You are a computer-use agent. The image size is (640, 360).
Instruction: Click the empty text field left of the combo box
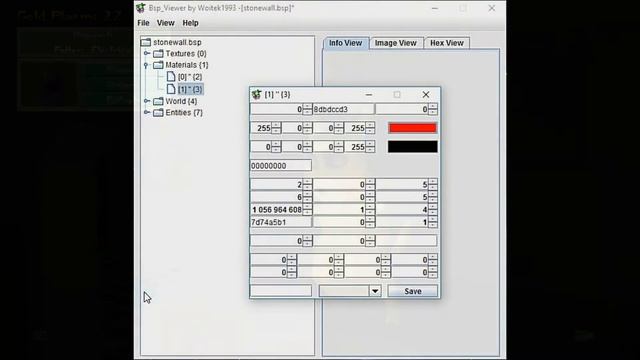tap(281, 291)
